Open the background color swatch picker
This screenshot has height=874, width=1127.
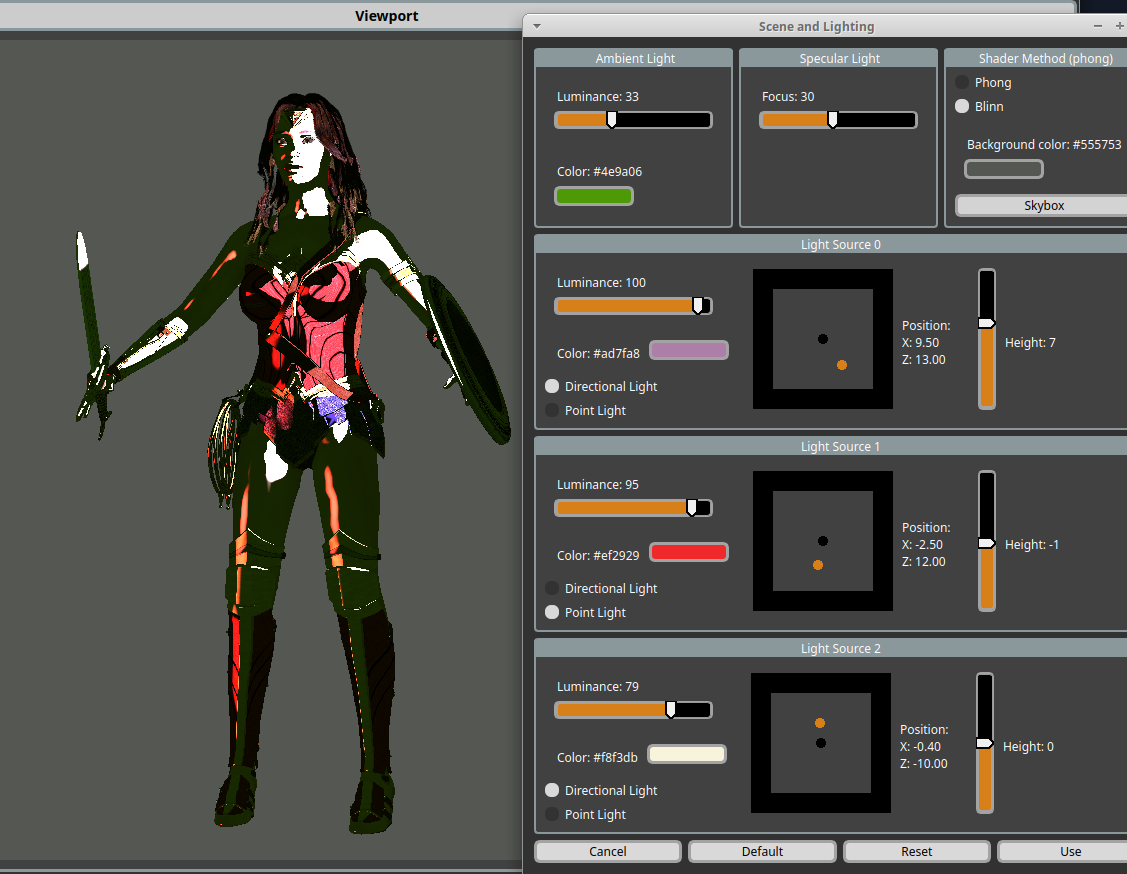pyautogui.click(x=1003, y=169)
